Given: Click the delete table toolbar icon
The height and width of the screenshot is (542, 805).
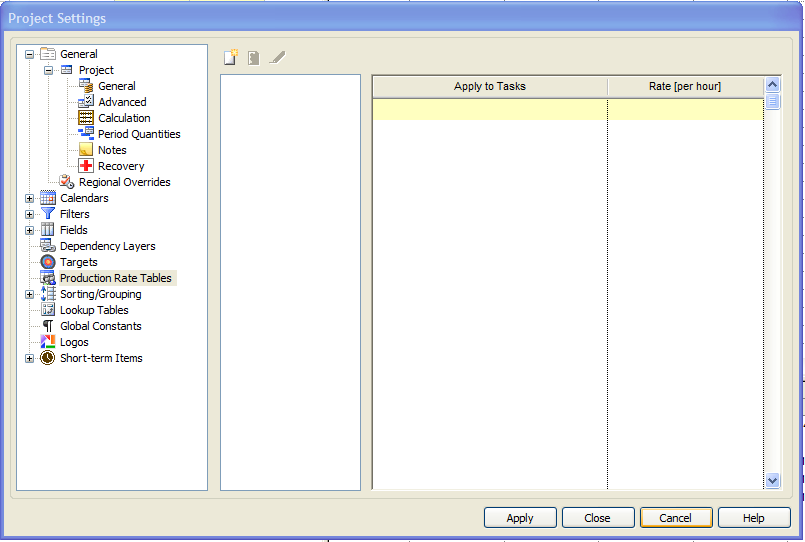Looking at the screenshot, I should pyautogui.click(x=254, y=58).
